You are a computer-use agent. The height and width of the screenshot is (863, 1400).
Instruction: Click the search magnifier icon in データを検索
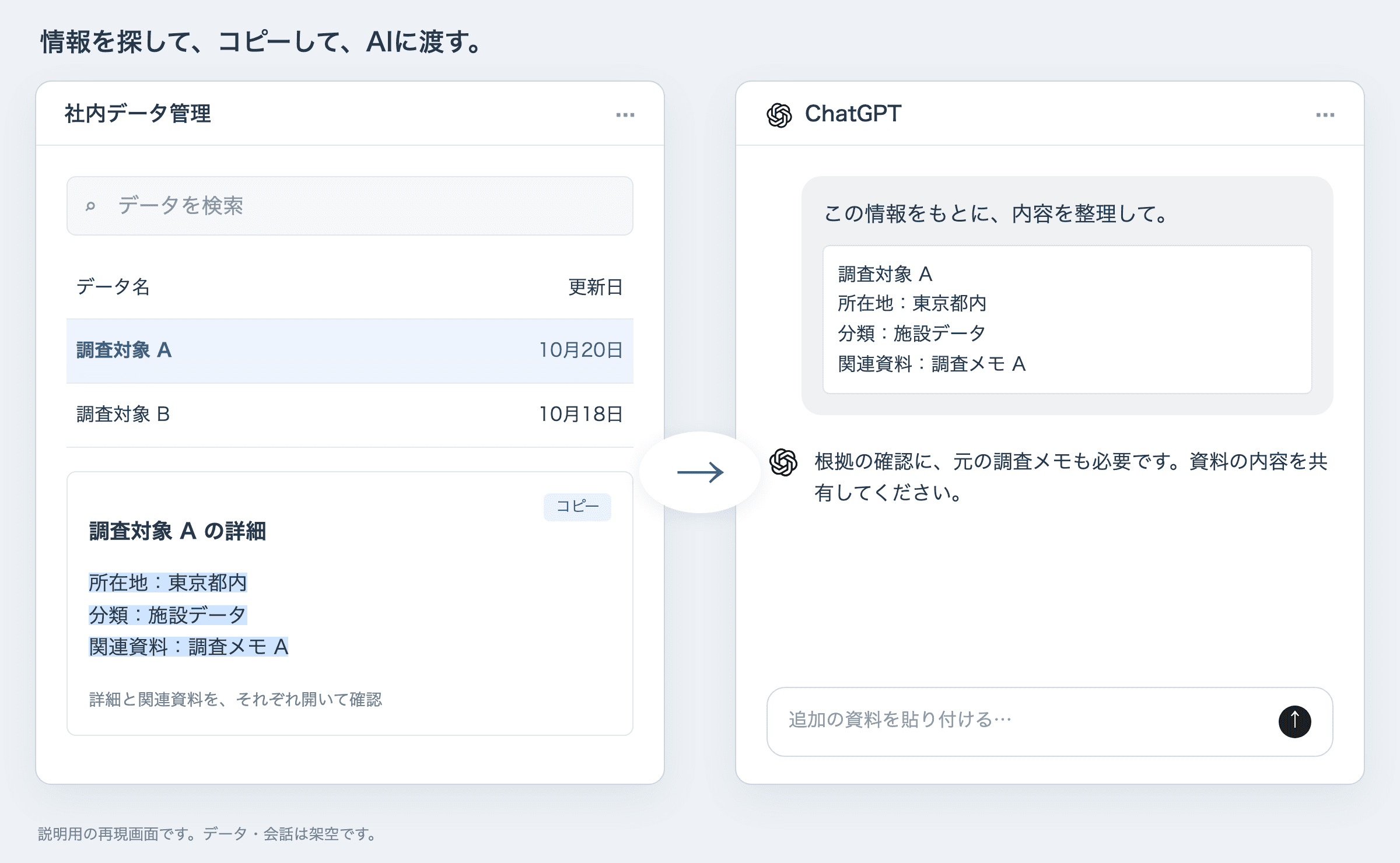tap(90, 206)
